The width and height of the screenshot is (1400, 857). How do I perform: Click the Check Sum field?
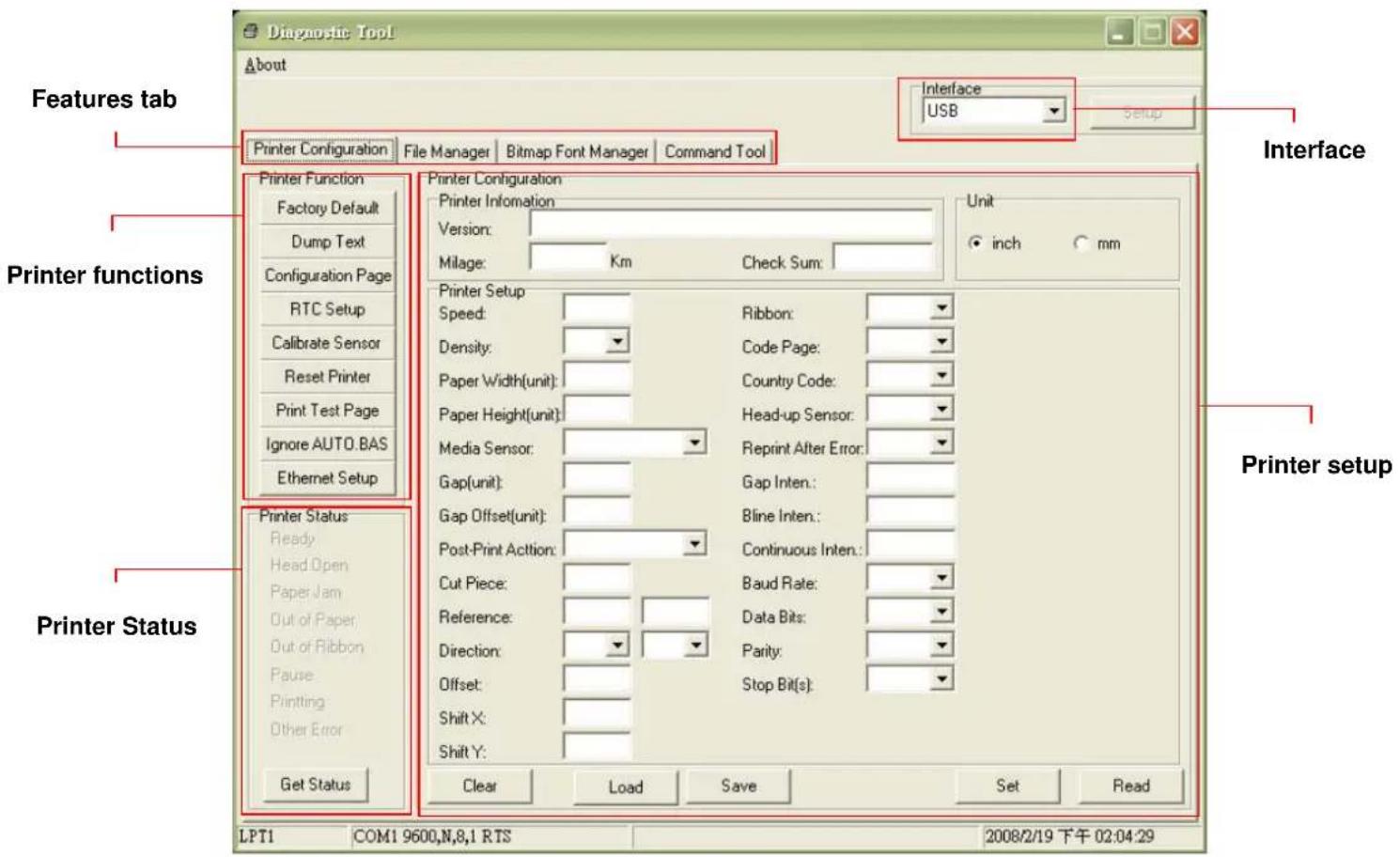tap(883, 257)
